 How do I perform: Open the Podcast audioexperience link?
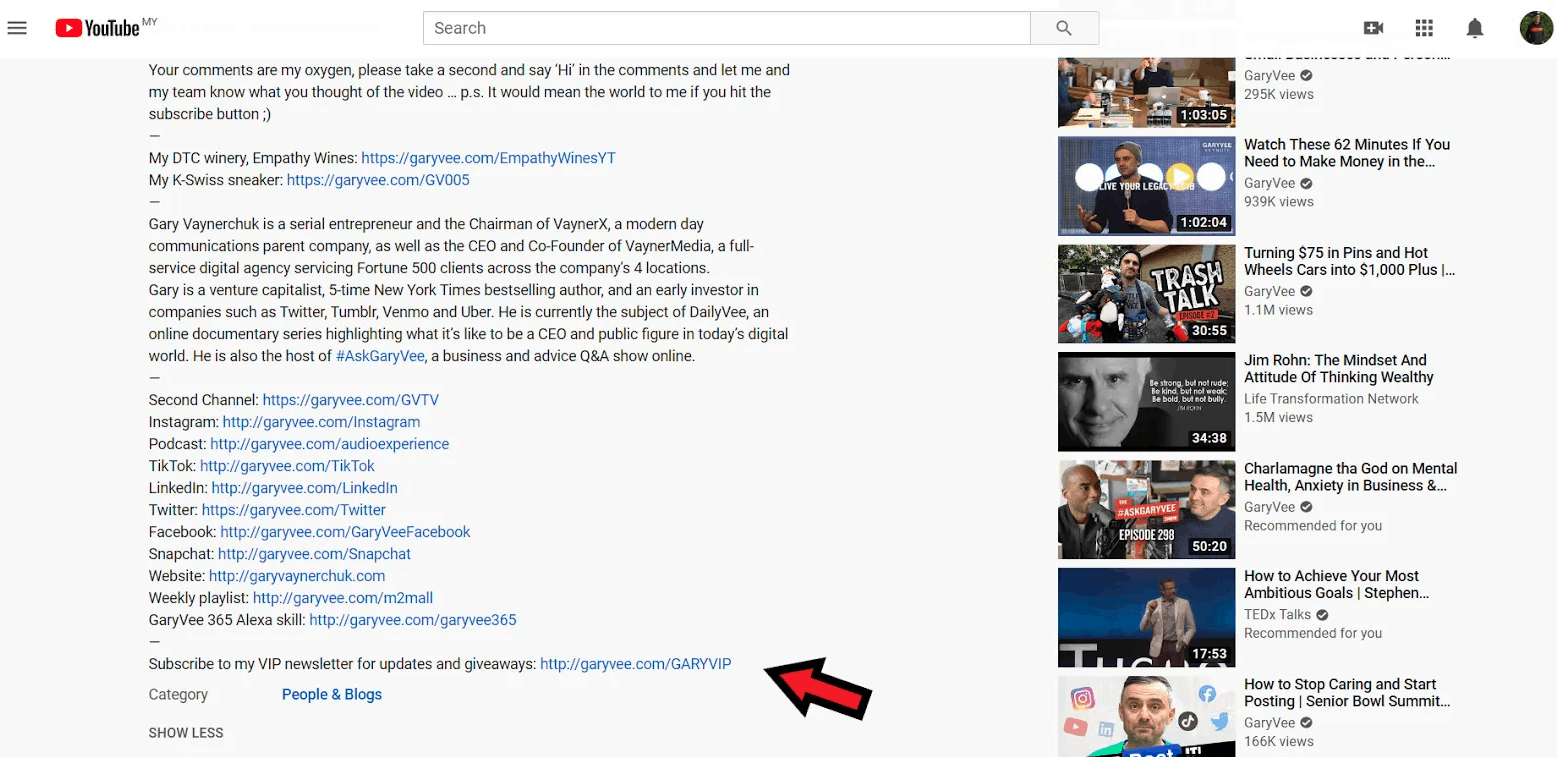(329, 444)
